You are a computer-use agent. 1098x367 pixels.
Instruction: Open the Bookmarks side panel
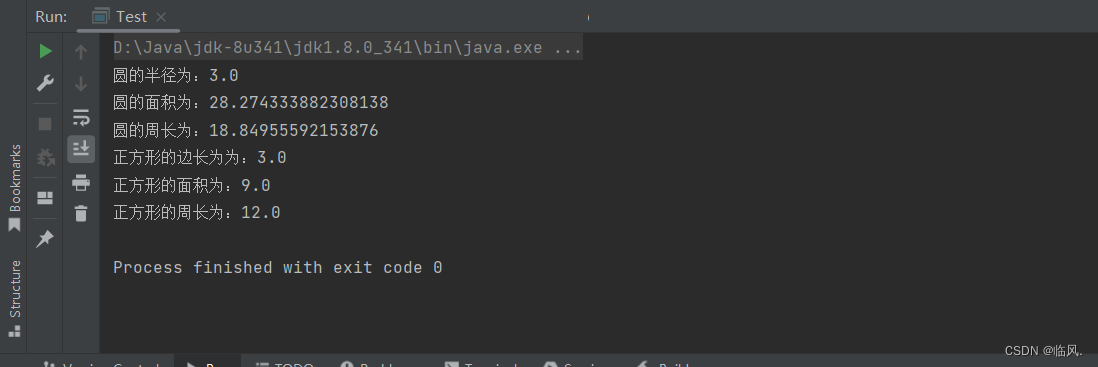(15, 188)
